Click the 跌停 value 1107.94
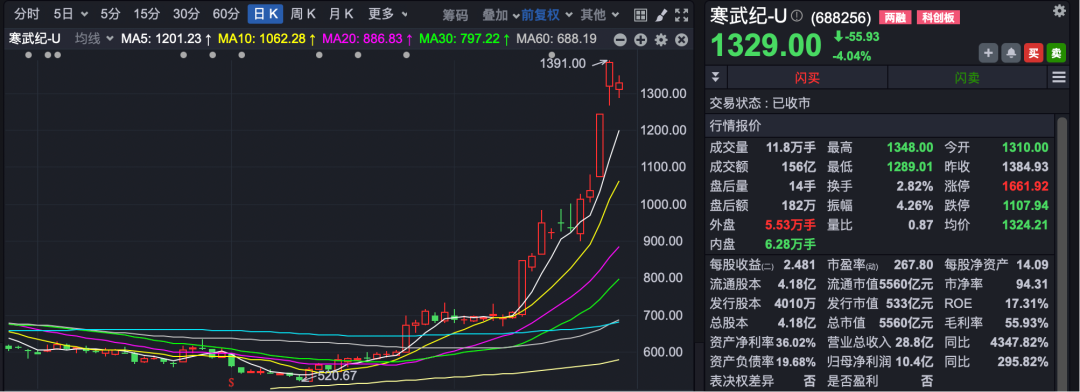Image resolution: width=1080 pixels, height=392 pixels. pos(1026,205)
